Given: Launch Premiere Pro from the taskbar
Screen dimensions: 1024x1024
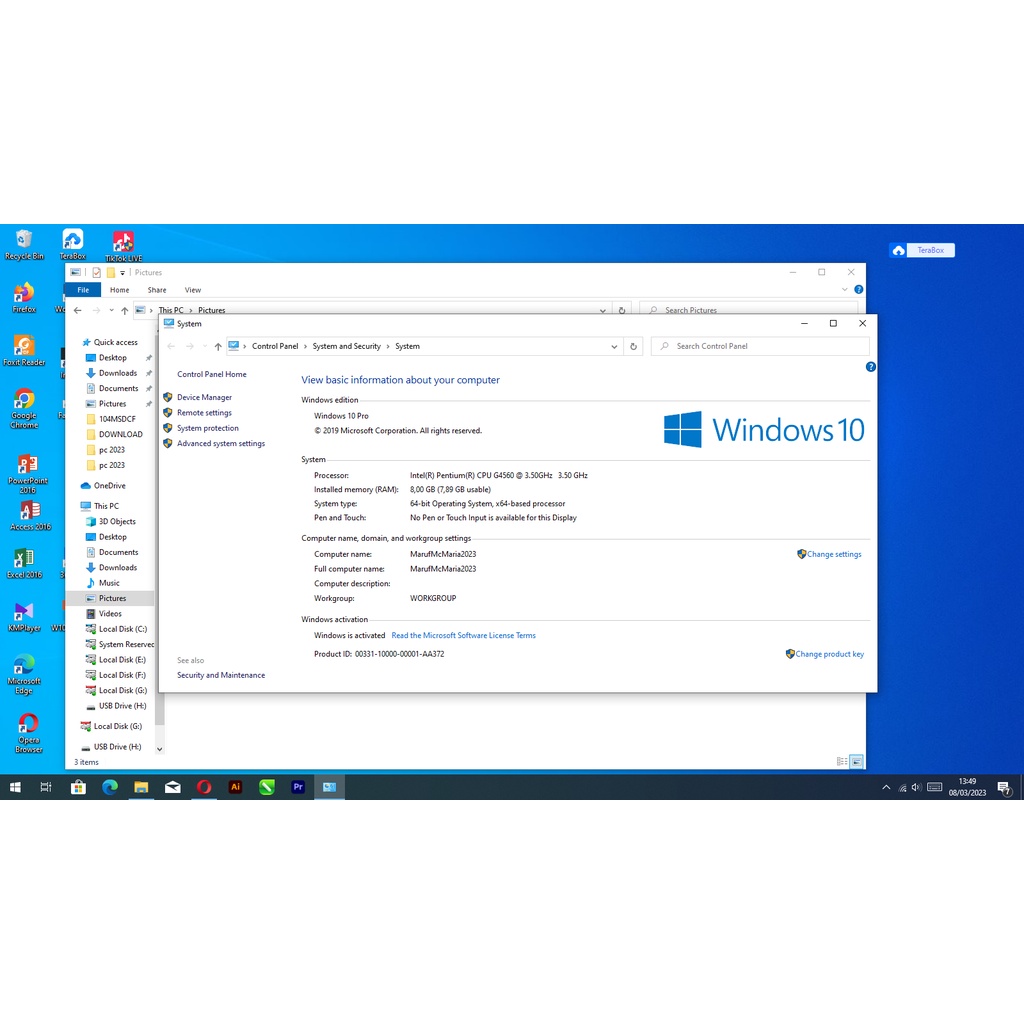Looking at the screenshot, I should point(297,787).
